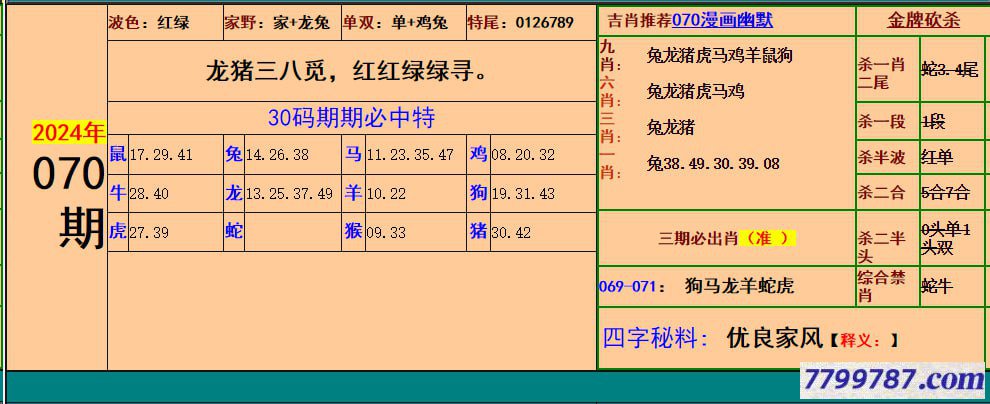Click the 鼠 zodiac label
This screenshot has width=990, height=404.
118,153
